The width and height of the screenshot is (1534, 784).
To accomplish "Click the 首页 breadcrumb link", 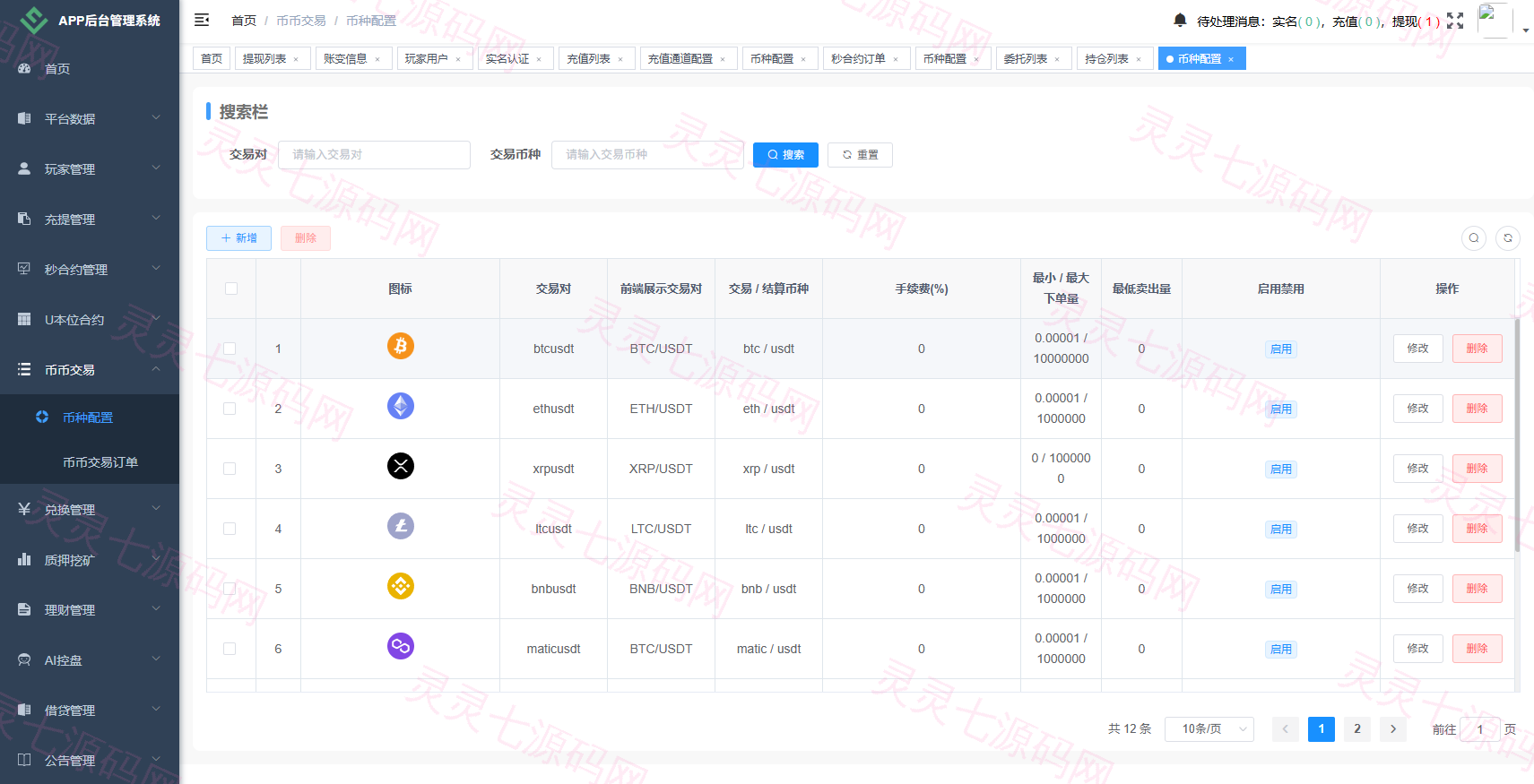I will 244,21.
